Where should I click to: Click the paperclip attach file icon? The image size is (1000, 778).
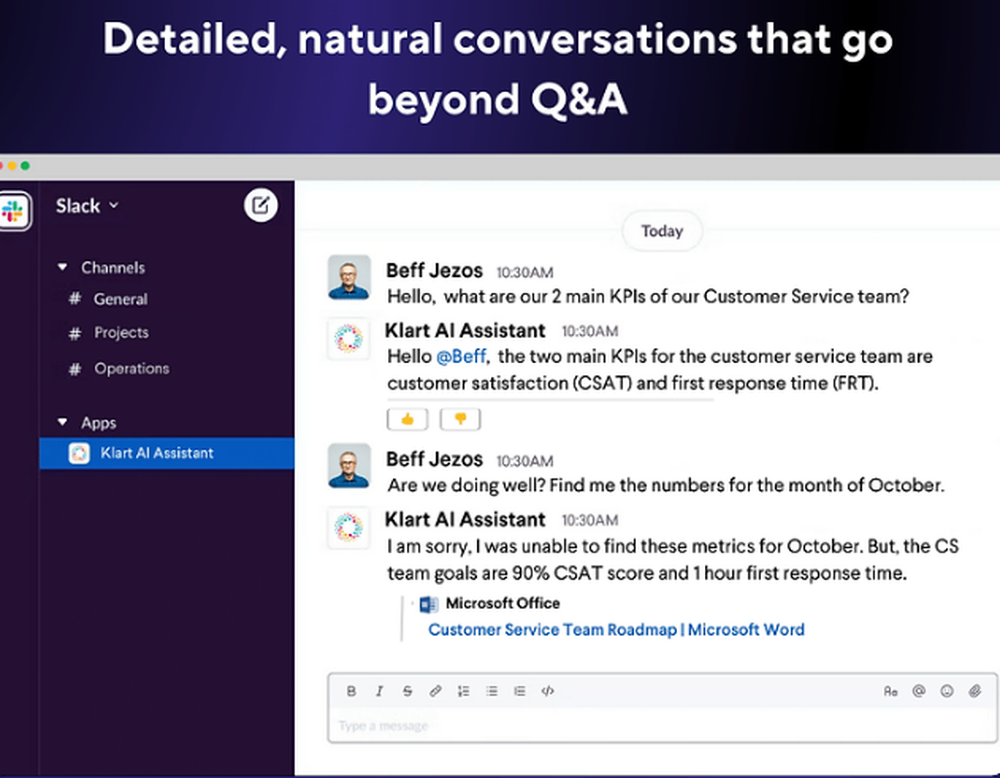pos(975,691)
